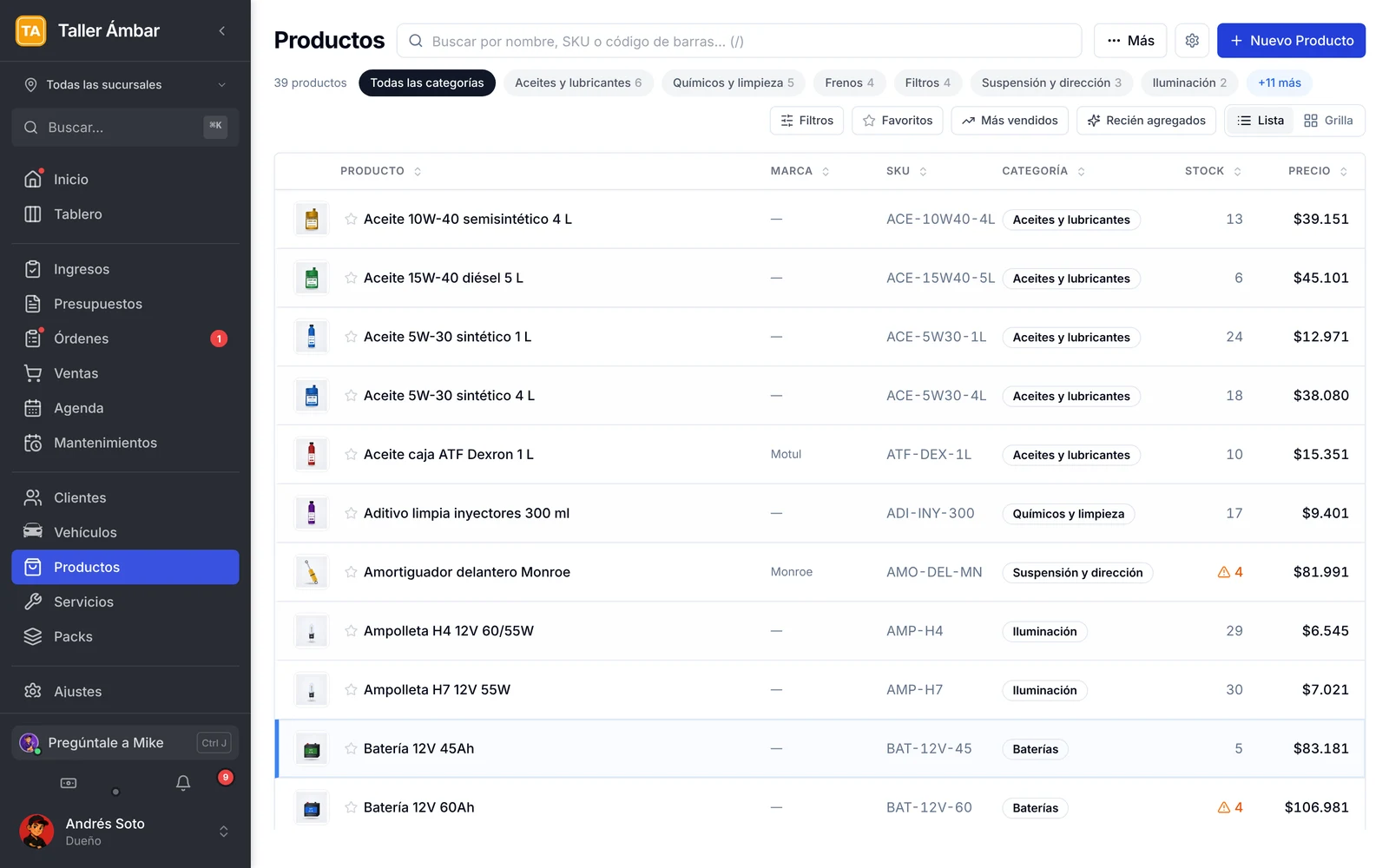Mark Ampolleta H7 12V 55W as favorite
The width and height of the screenshot is (1389, 868).
click(x=351, y=689)
